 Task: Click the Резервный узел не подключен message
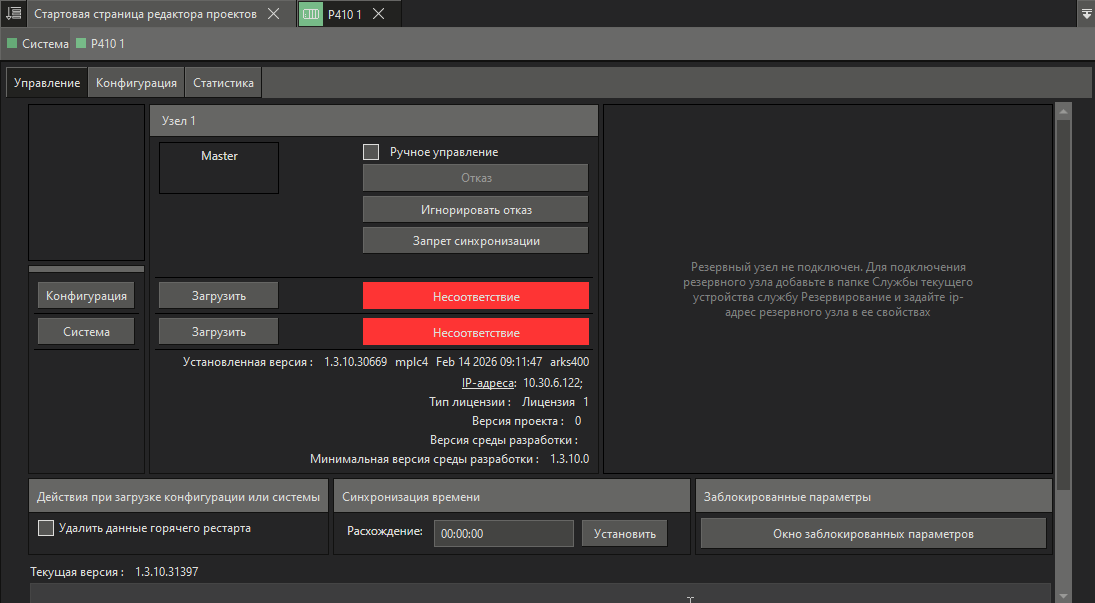click(828, 289)
